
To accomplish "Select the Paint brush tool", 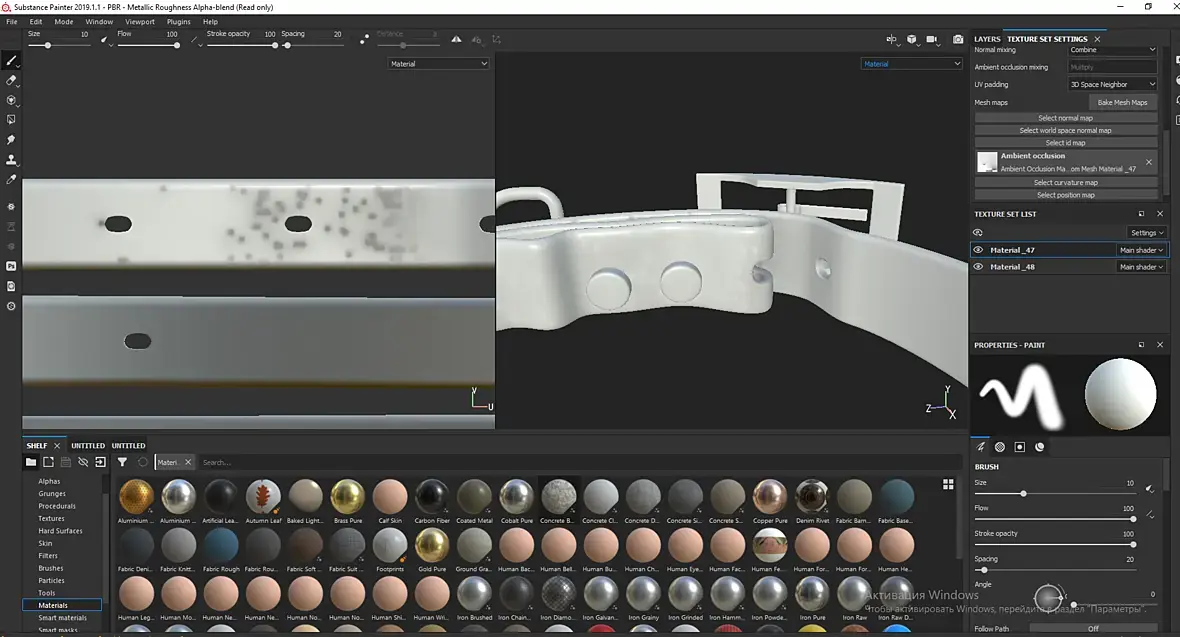I will point(11,60).
